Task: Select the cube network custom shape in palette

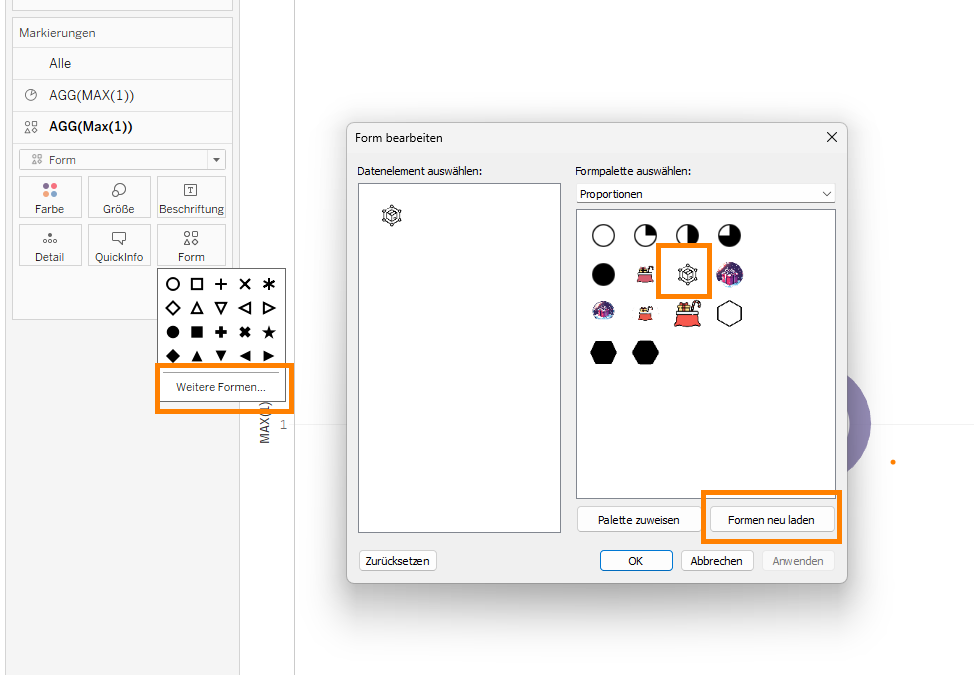Action: pos(687,274)
